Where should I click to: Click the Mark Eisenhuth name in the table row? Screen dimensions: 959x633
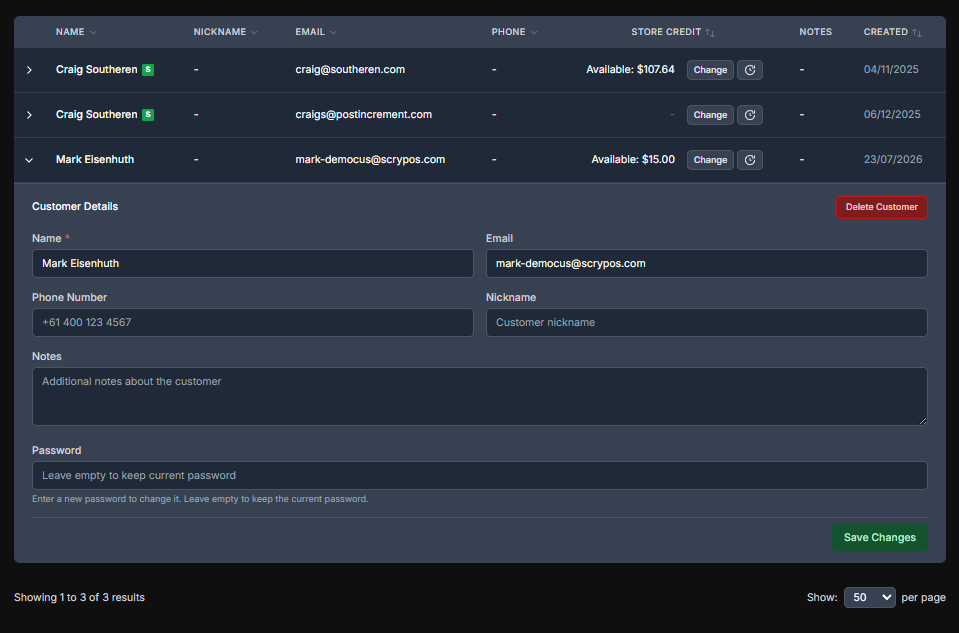[95, 160]
